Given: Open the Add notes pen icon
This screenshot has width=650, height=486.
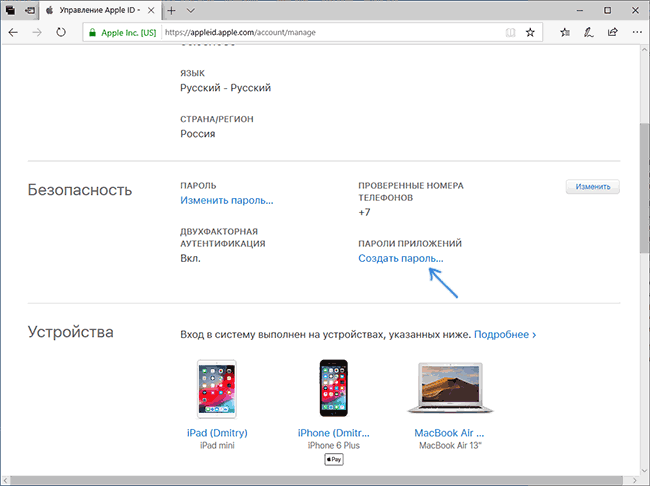Looking at the screenshot, I should 589,32.
